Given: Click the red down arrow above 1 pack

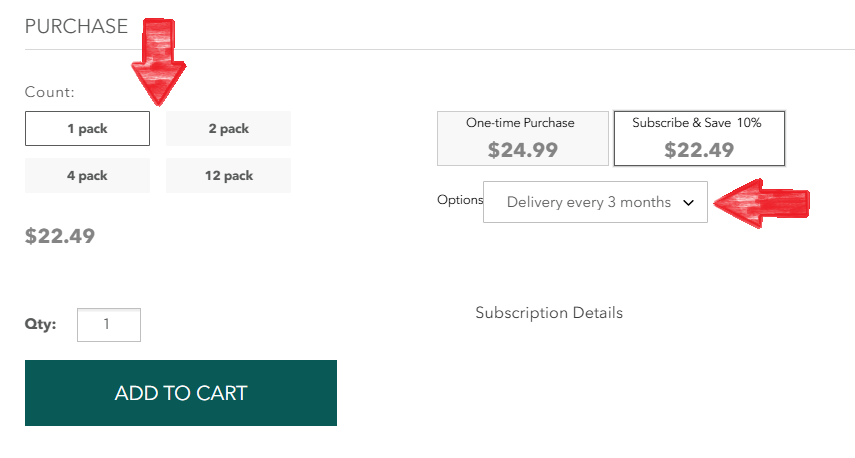Looking at the screenshot, I should 160,62.
